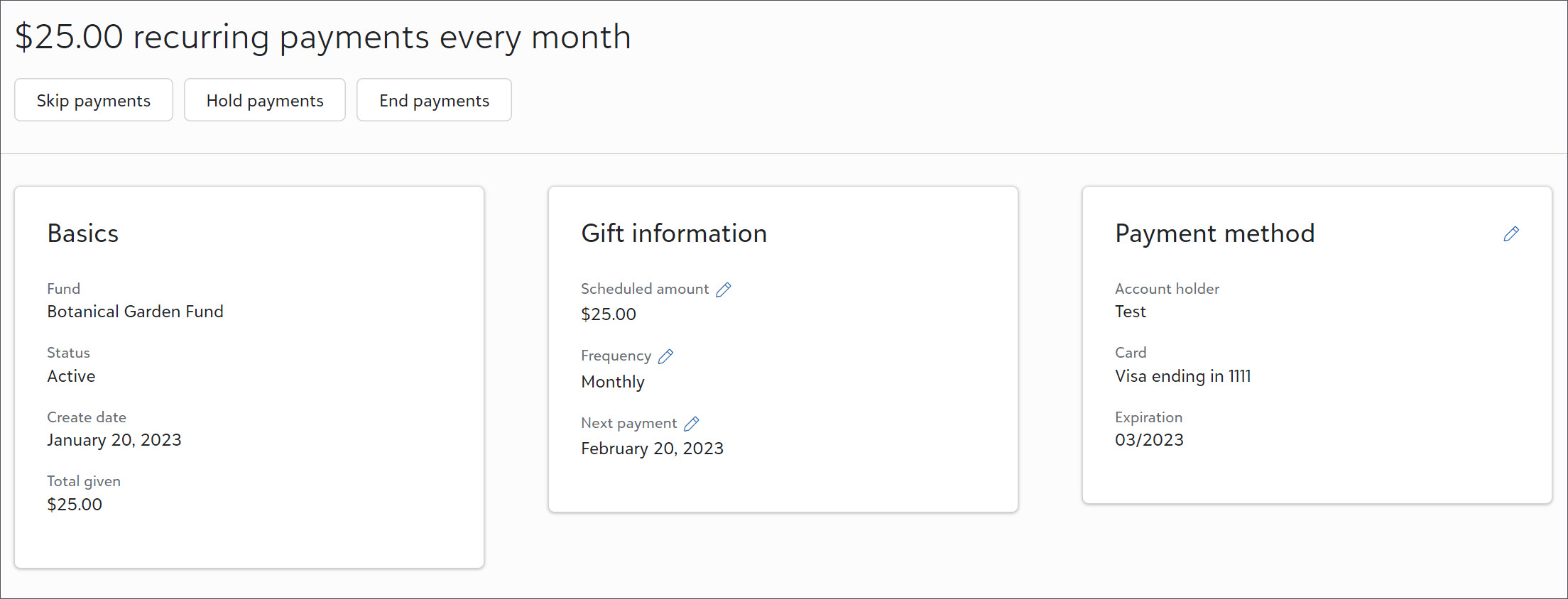Click the Gift information heading
Image resolution: width=1568 pixels, height=599 pixels.
[674, 233]
